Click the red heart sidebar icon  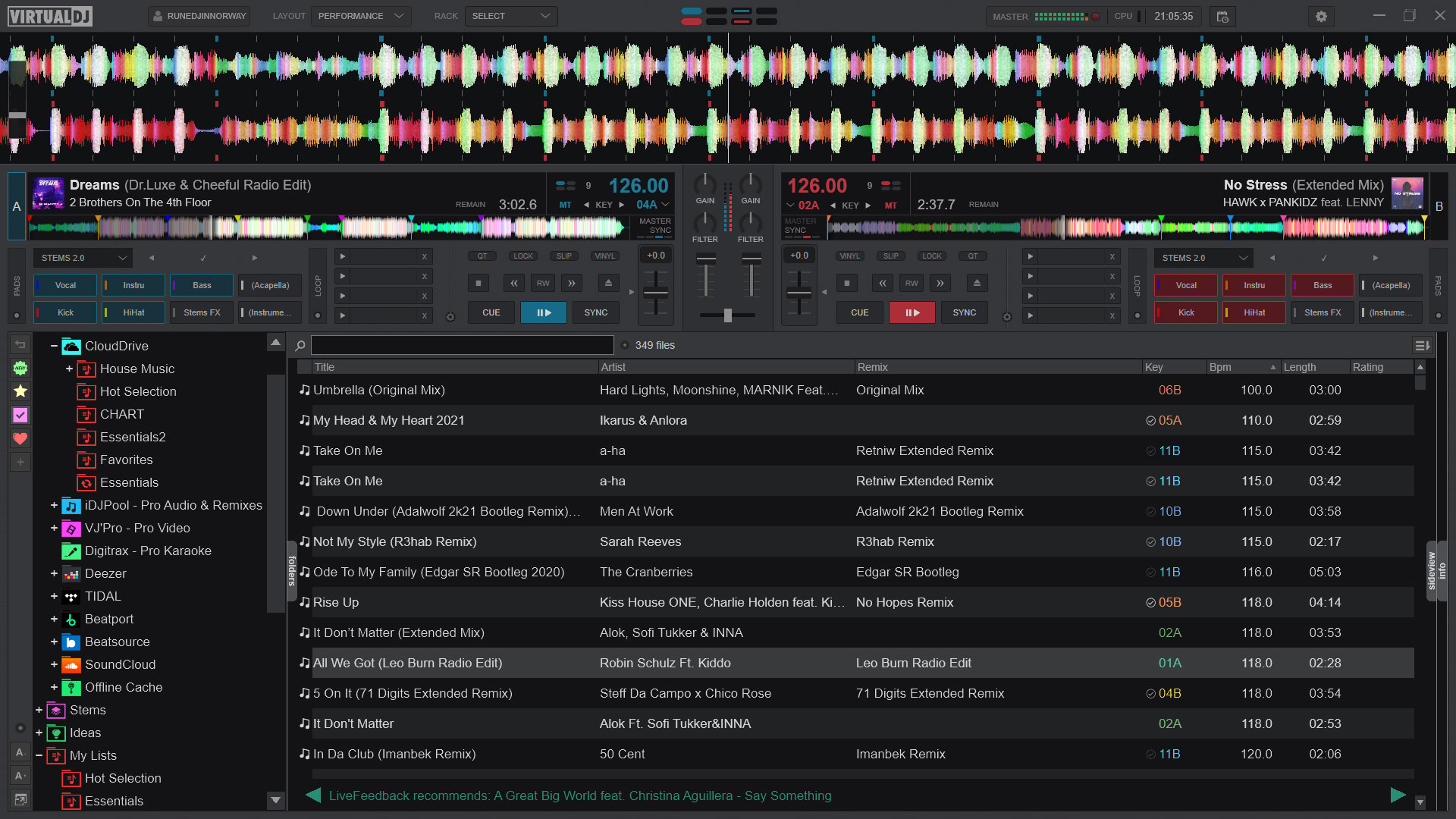(x=20, y=438)
